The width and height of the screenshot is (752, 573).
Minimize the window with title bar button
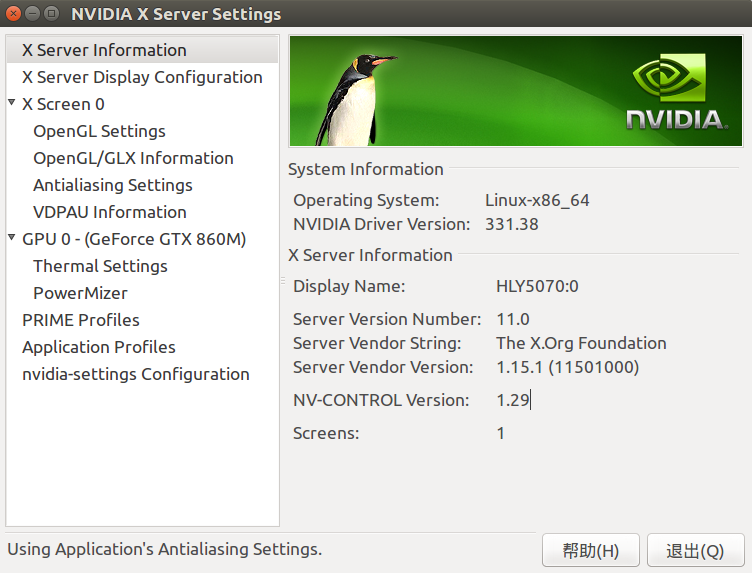32,13
